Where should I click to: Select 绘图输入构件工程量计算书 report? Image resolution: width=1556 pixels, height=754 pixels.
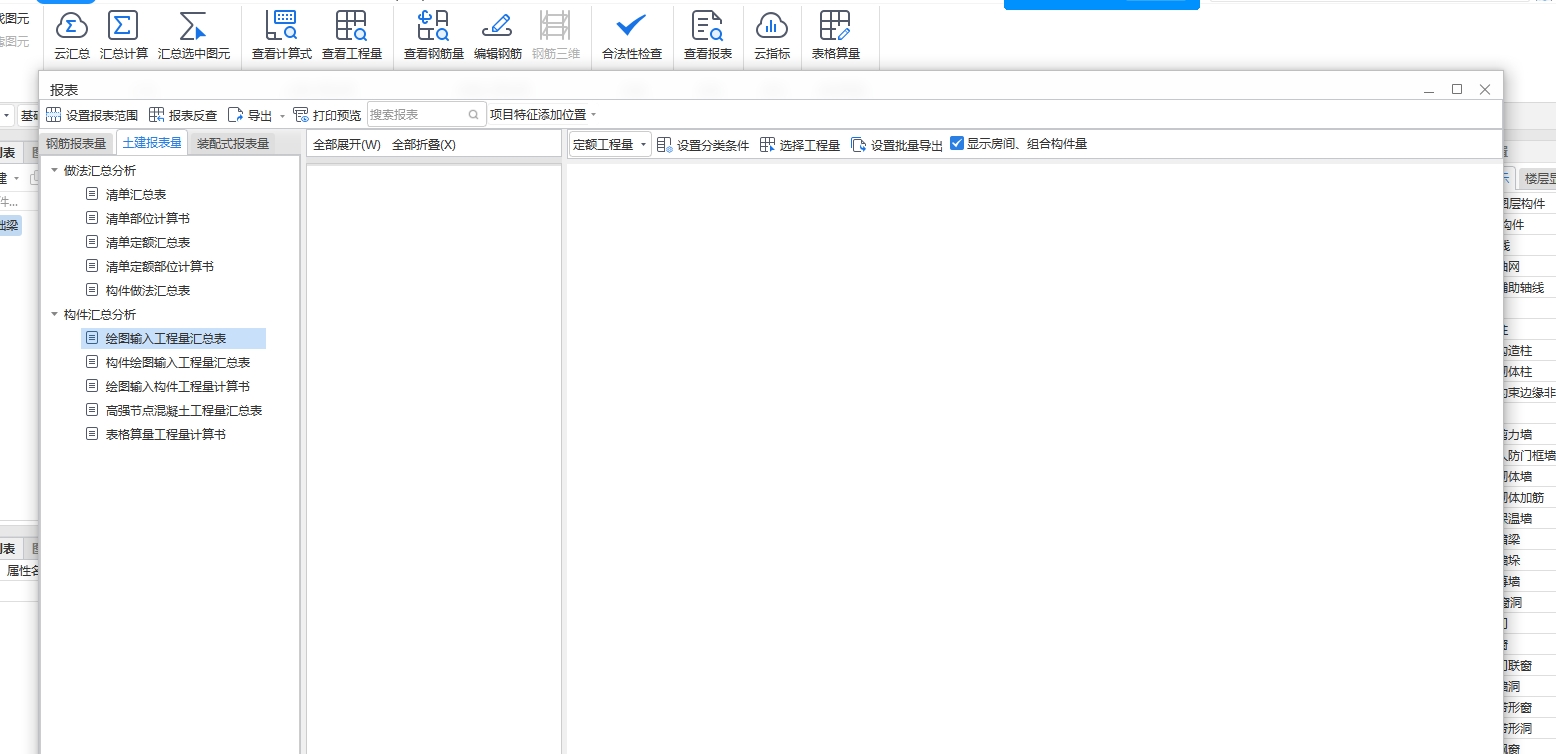tap(178, 387)
